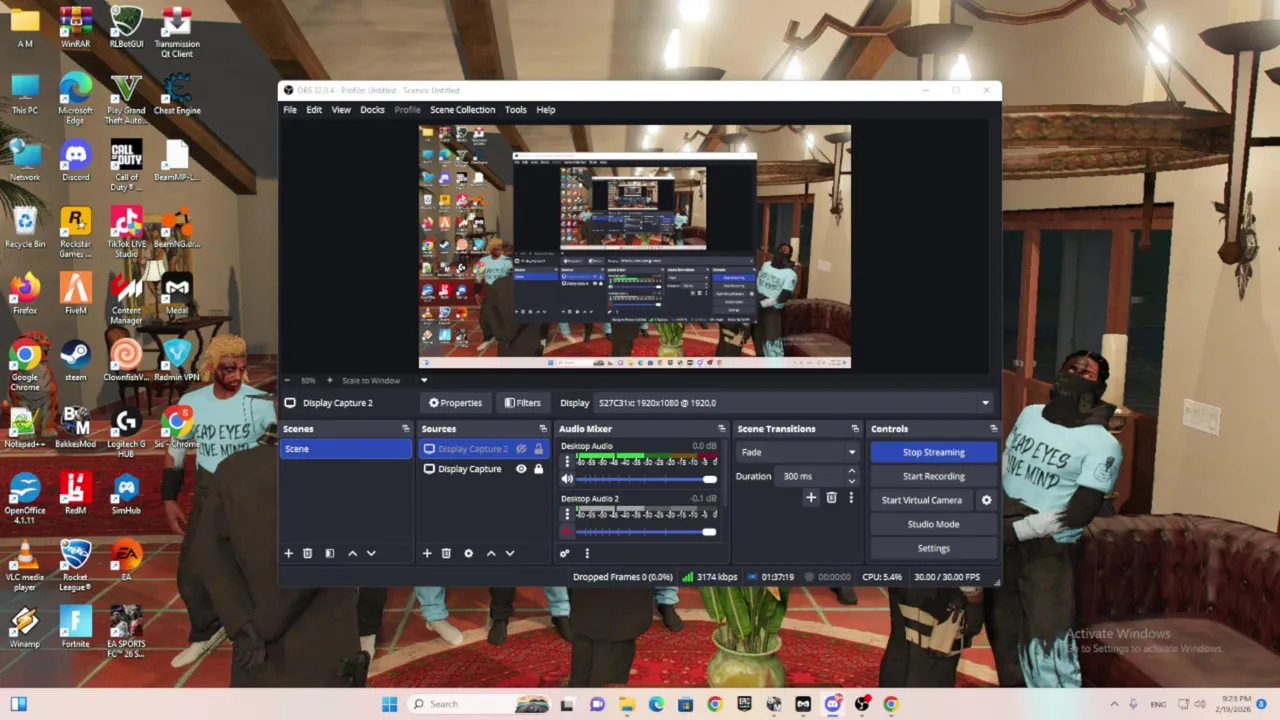This screenshot has height=720, width=1280.
Task: Undock the Scene Transitions panel
Action: tap(855, 429)
